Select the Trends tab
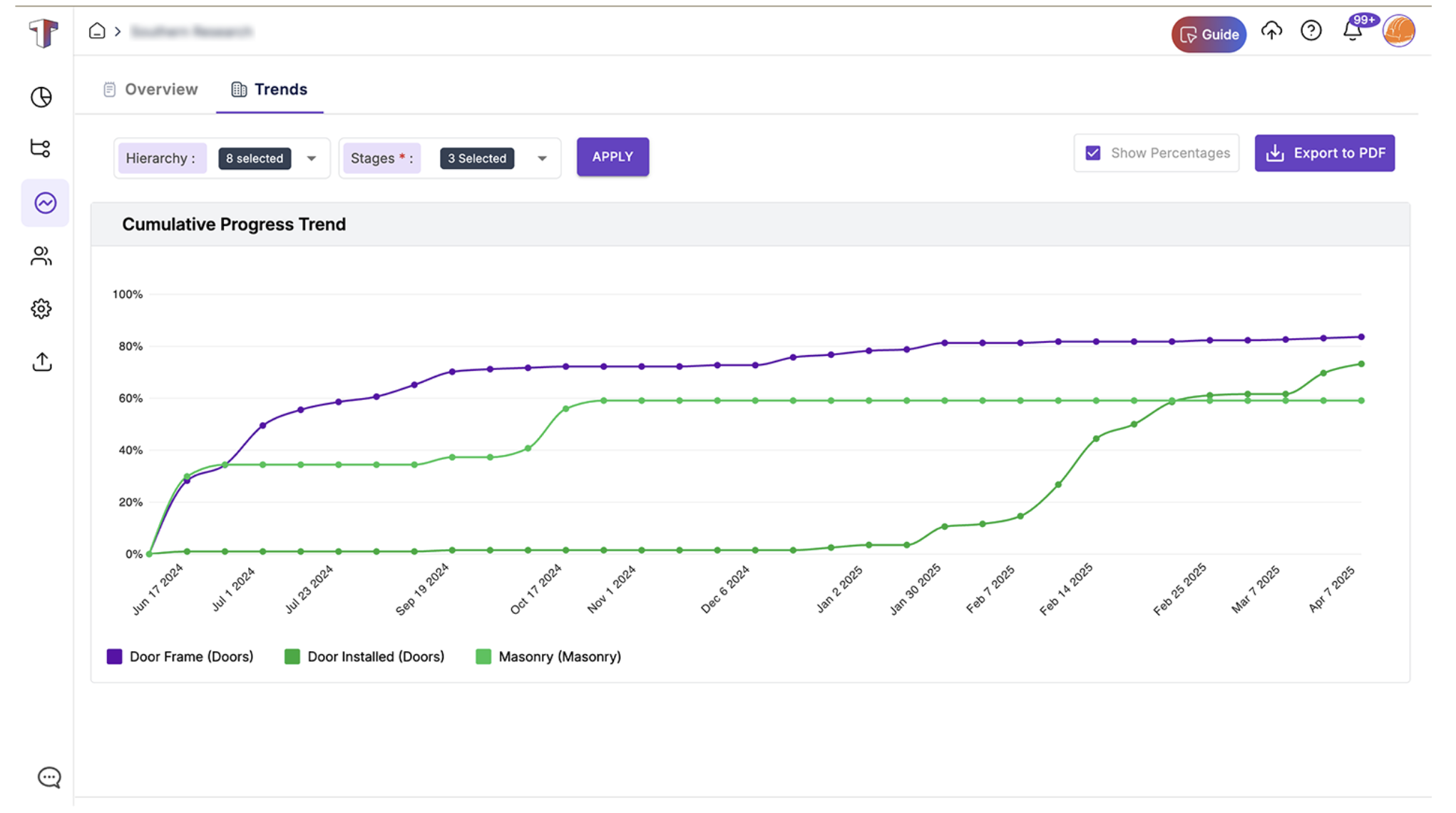Image resolution: width=1456 pixels, height=813 pixels. [270, 90]
